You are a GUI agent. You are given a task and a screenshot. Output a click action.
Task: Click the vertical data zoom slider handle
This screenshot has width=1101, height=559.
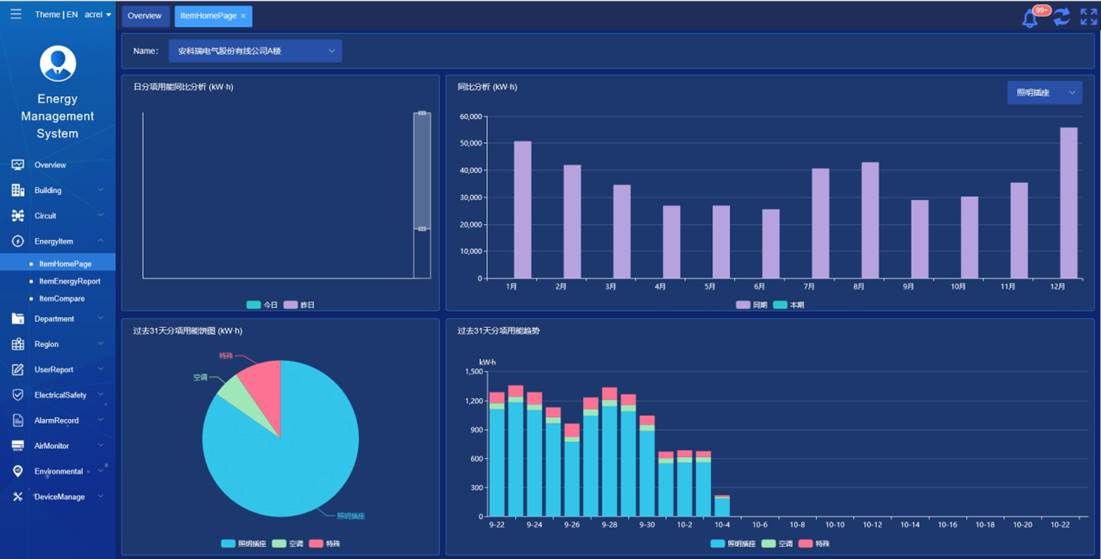[x=422, y=229]
